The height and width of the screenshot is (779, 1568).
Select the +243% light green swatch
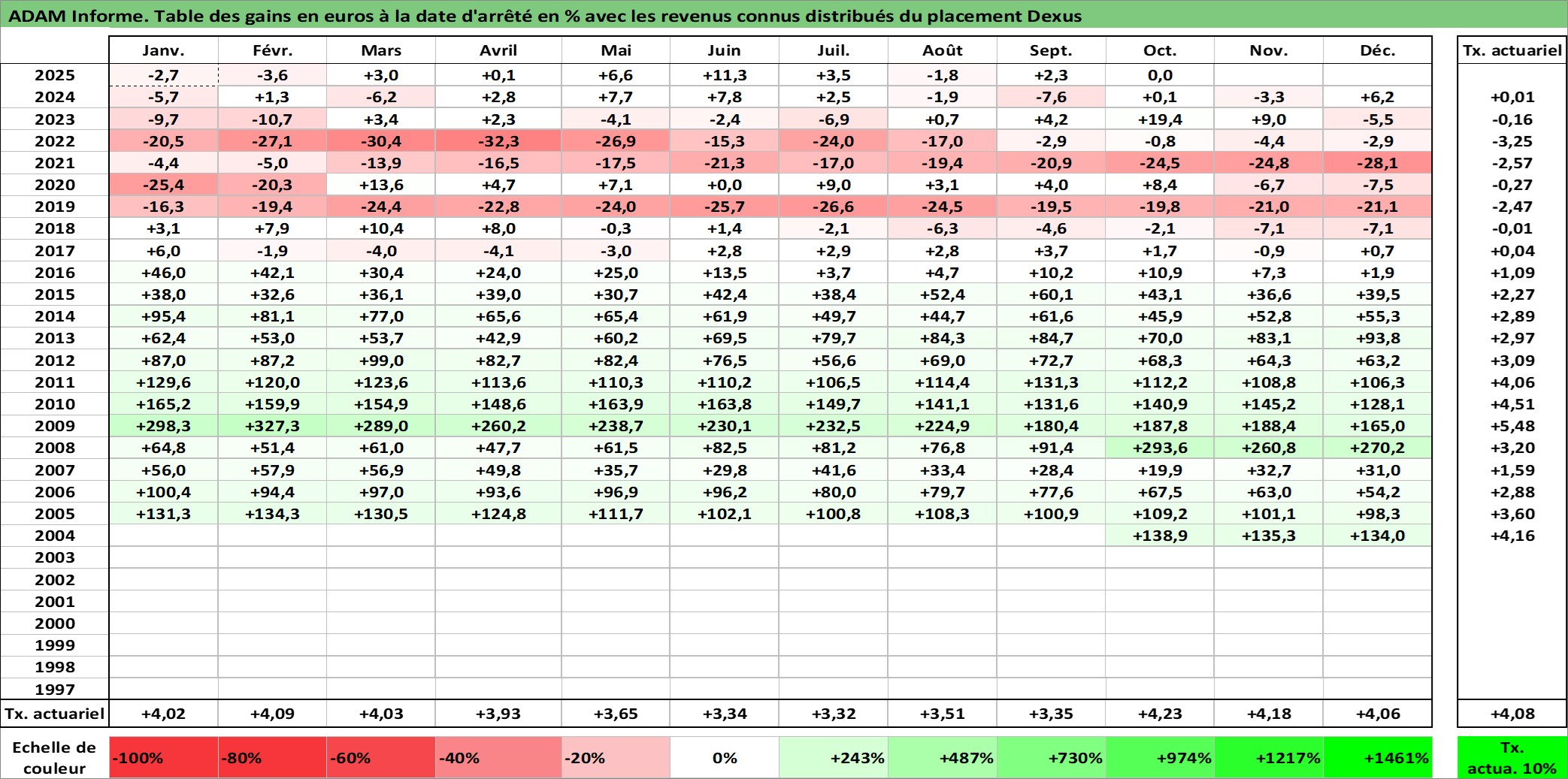(834, 757)
